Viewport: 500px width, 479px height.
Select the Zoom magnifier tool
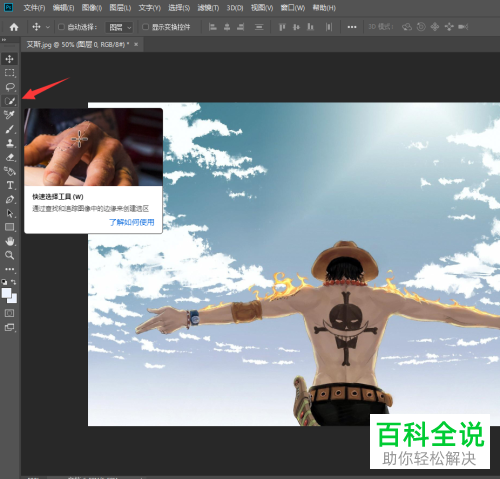click(9, 255)
